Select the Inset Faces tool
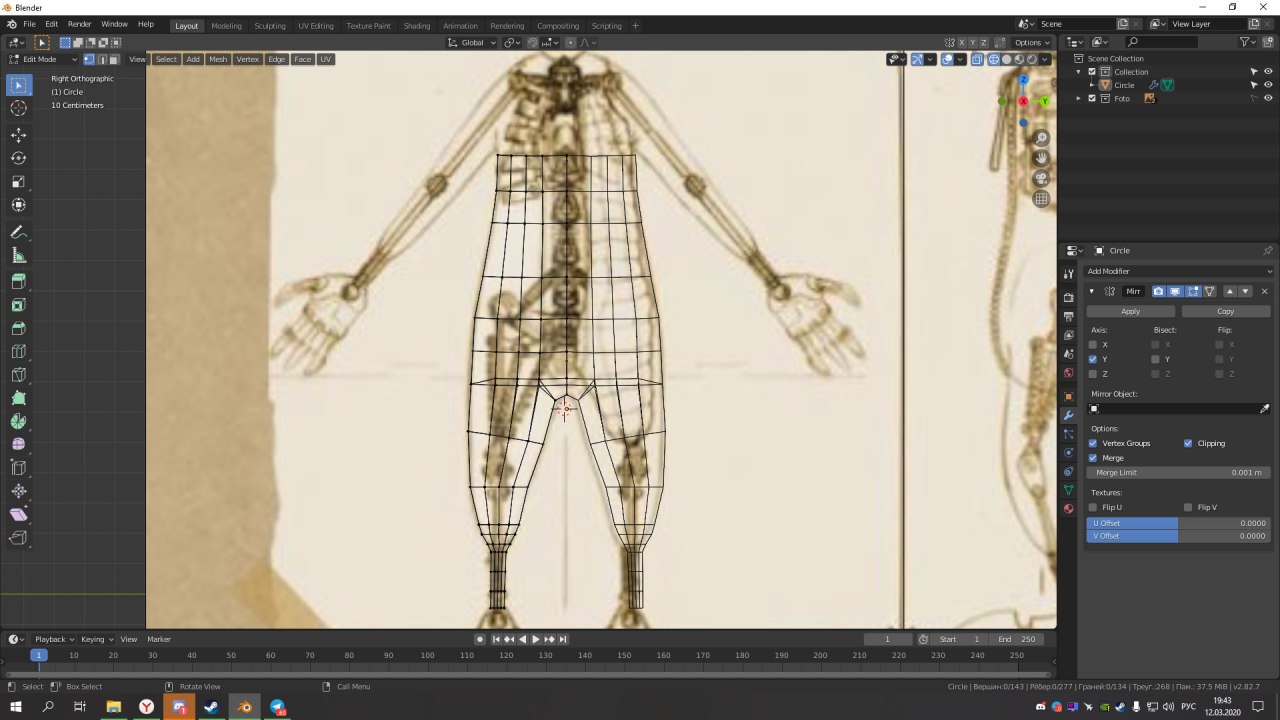This screenshot has width=1280, height=720. click(x=18, y=305)
